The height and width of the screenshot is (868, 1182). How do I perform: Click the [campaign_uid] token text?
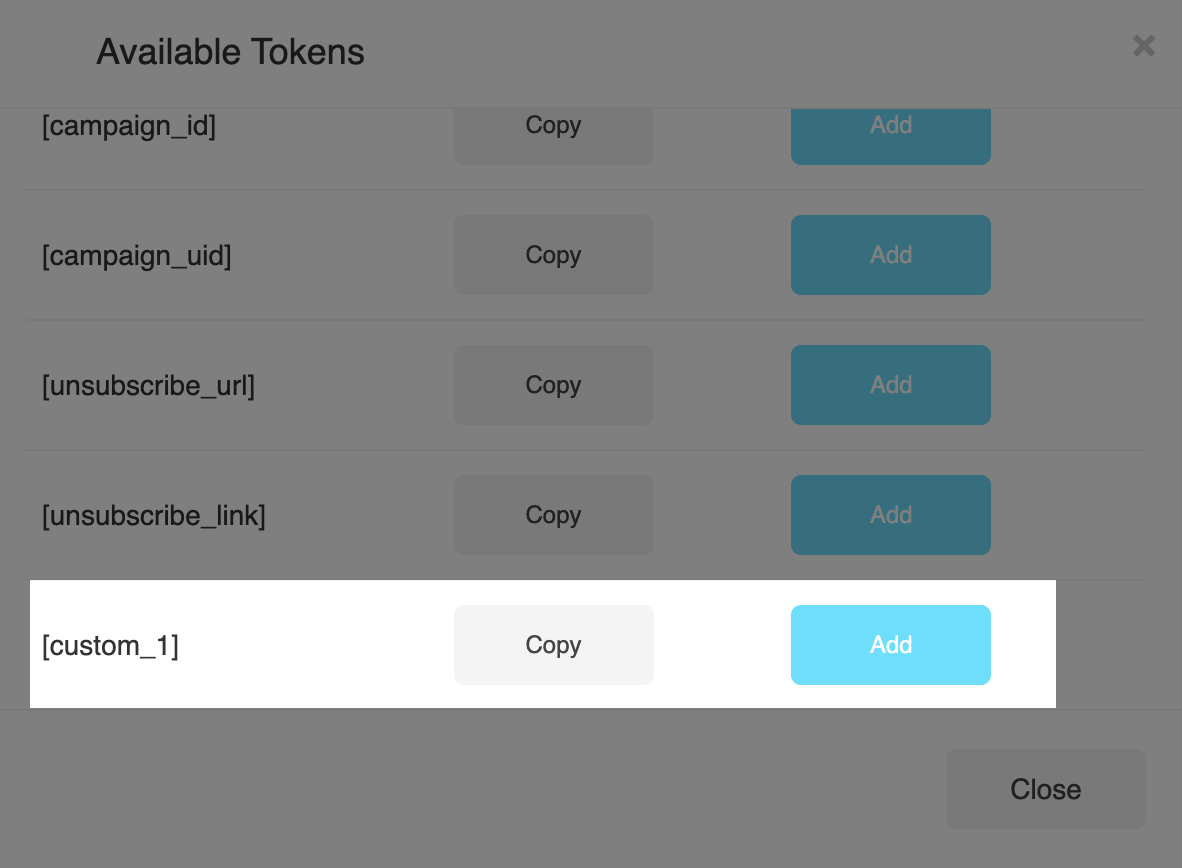click(x=136, y=256)
